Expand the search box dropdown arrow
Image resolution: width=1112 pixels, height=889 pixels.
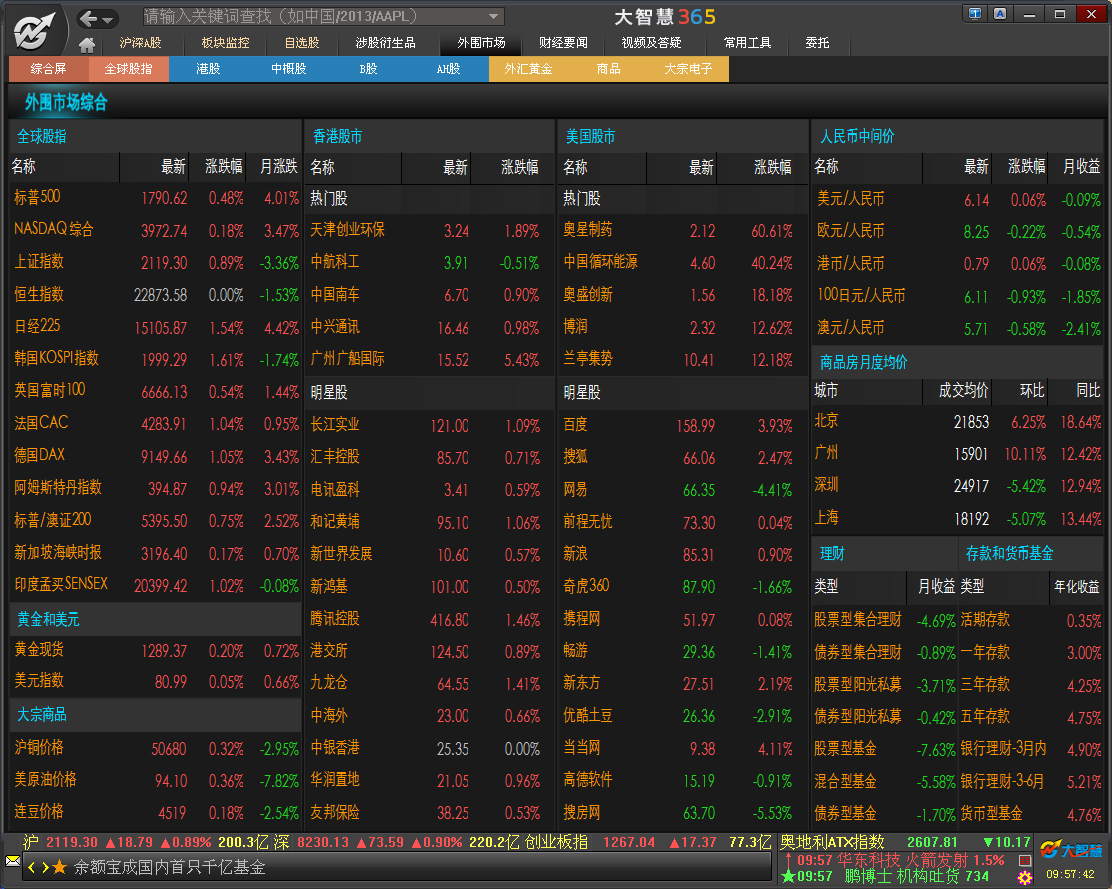pyautogui.click(x=494, y=17)
